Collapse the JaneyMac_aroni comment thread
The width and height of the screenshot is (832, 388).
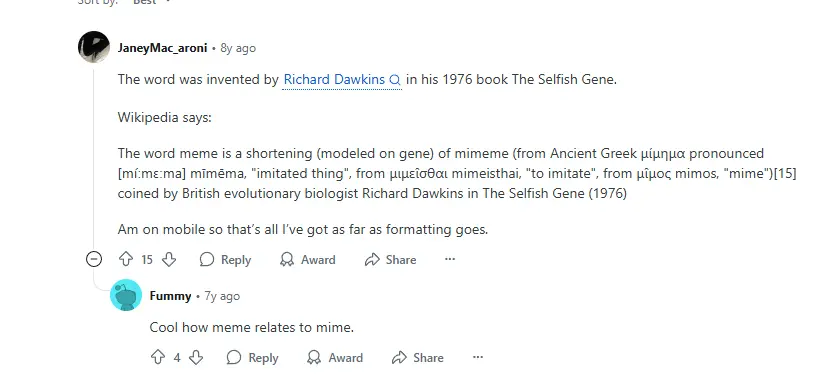[x=94, y=259]
